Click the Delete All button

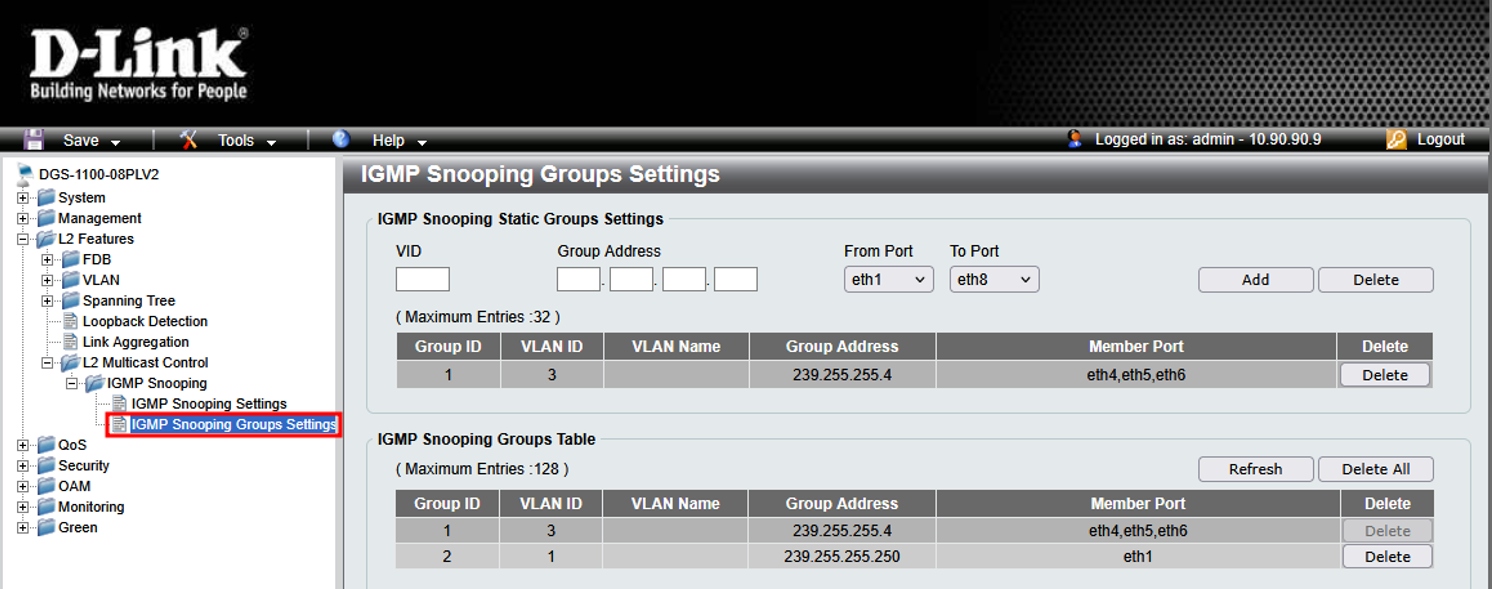coord(1375,469)
